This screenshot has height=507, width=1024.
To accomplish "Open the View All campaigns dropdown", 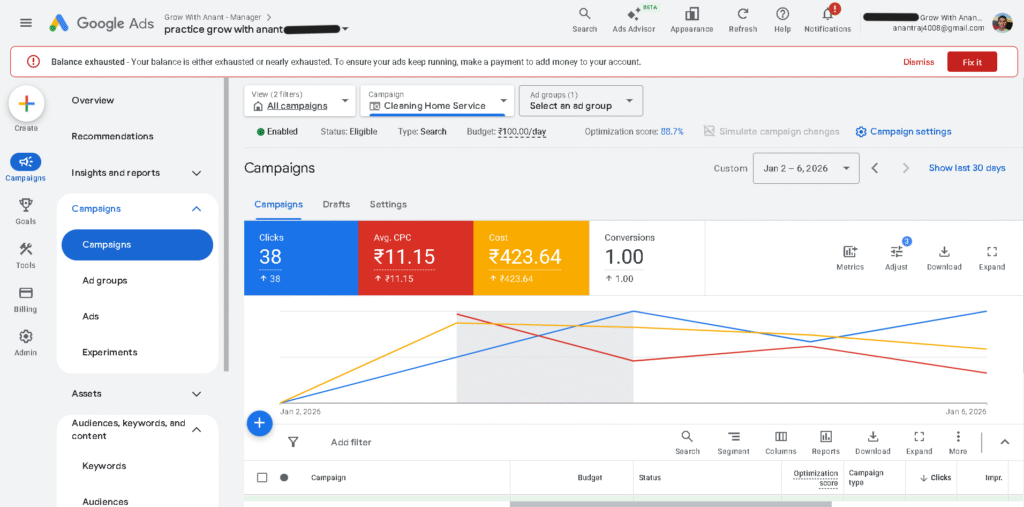I will pos(300,101).
